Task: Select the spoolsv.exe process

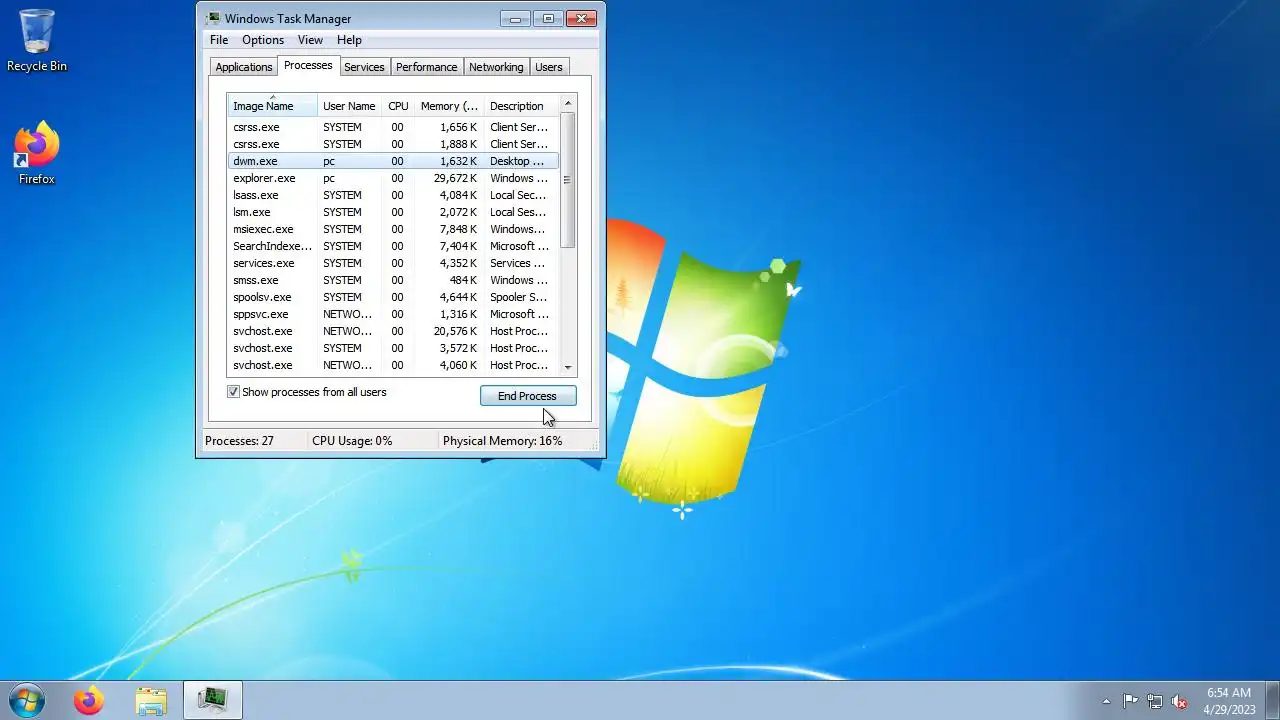Action: click(393, 297)
